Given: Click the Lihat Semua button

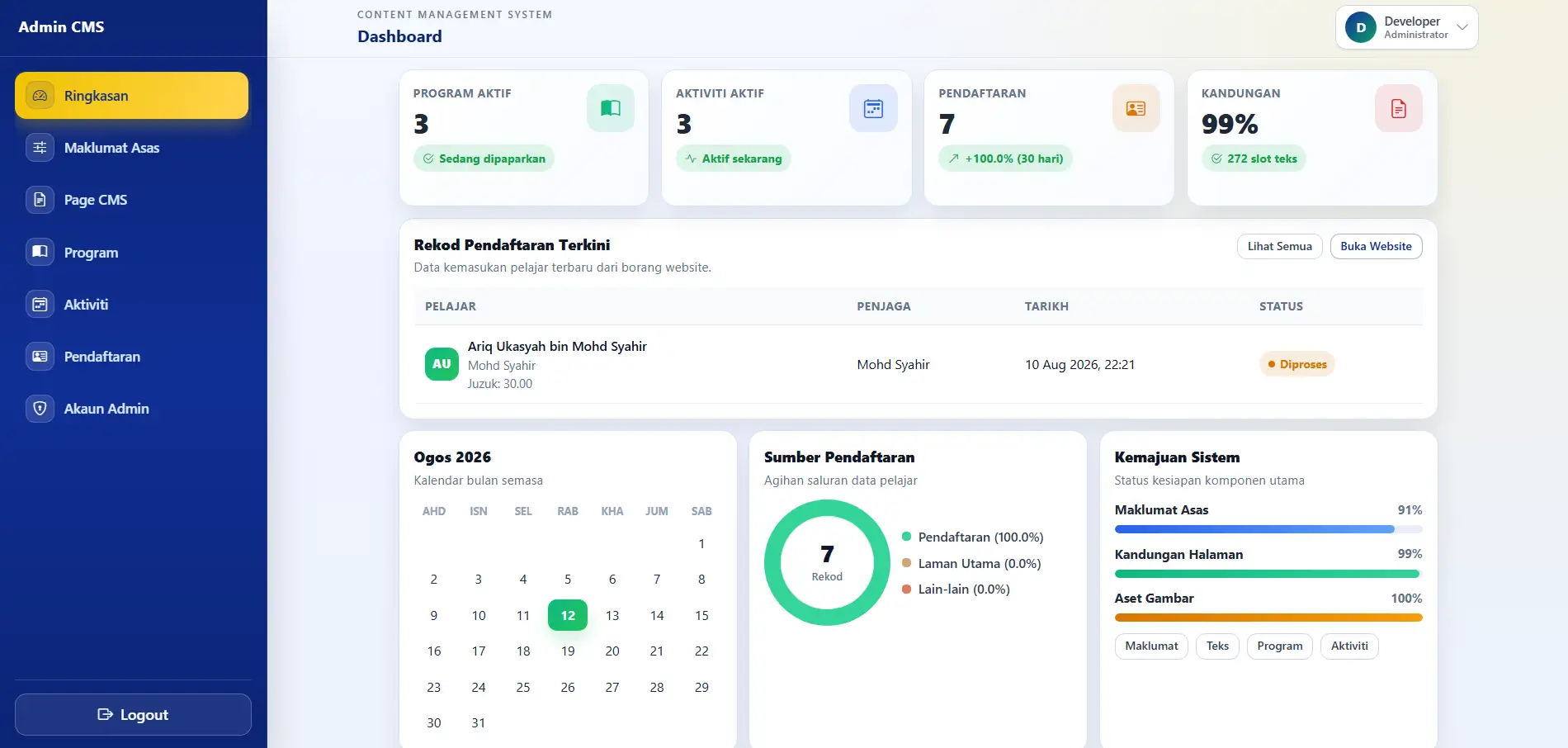Looking at the screenshot, I should coord(1279,246).
